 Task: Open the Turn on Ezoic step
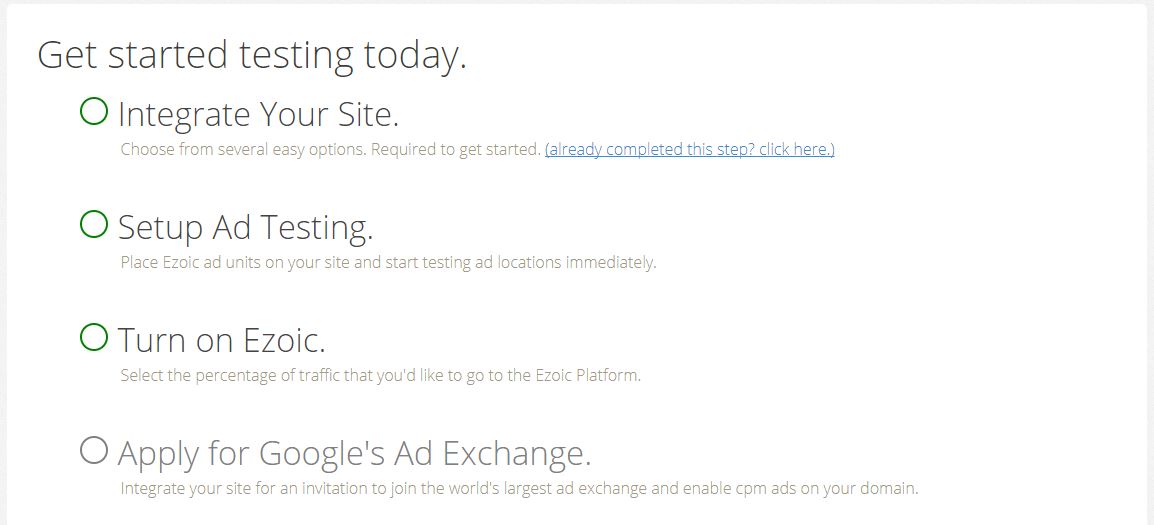coord(222,339)
